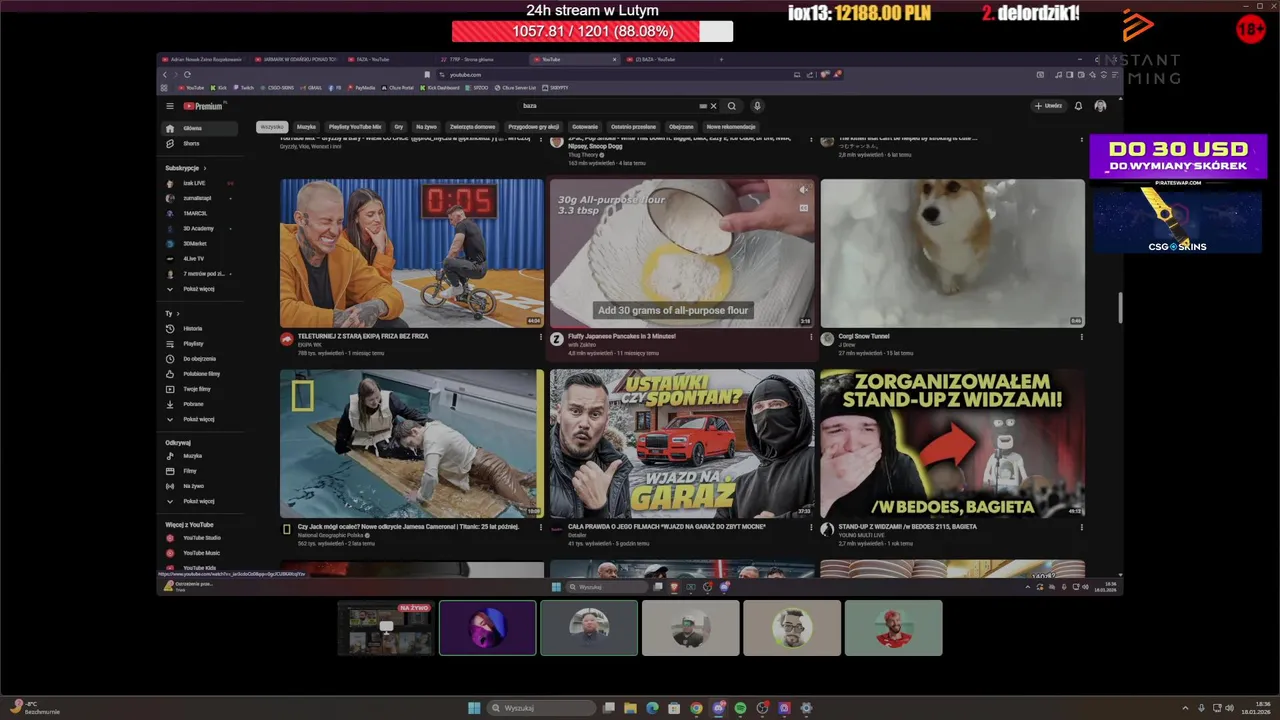Open Playlisty in the sidebar
1280x720 pixels.
pyautogui.click(x=201, y=343)
